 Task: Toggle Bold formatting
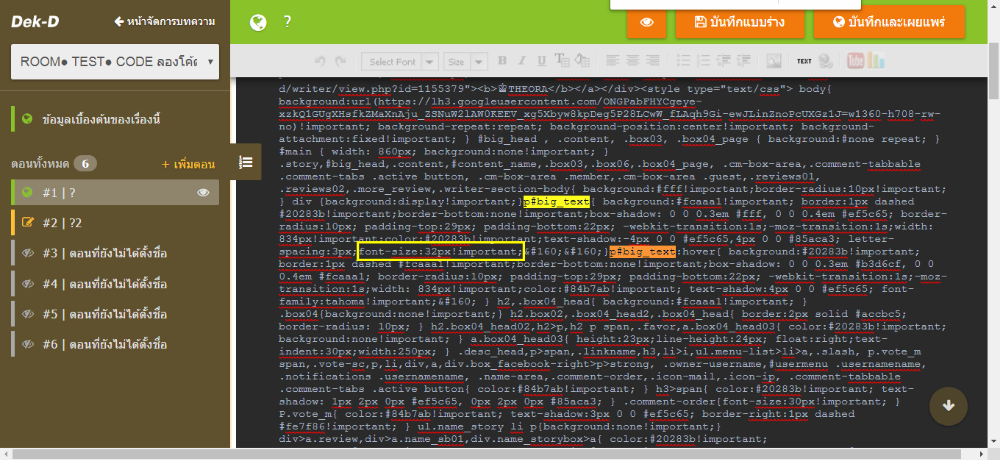coord(502,61)
